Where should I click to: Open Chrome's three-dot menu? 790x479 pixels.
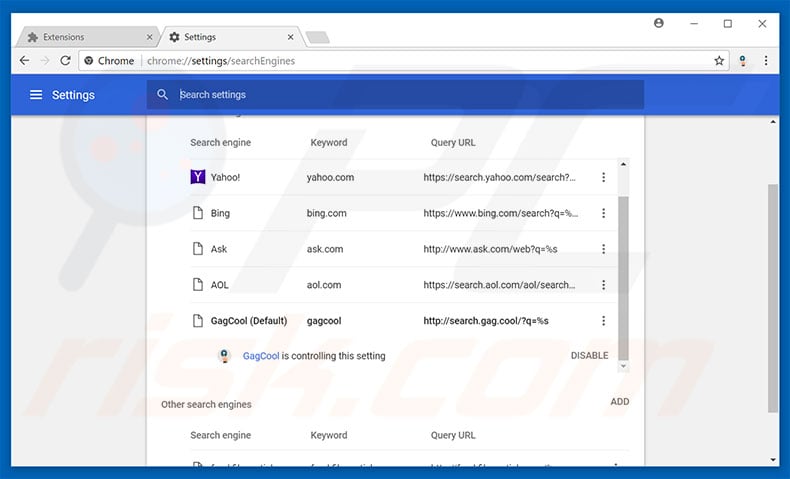[x=766, y=61]
